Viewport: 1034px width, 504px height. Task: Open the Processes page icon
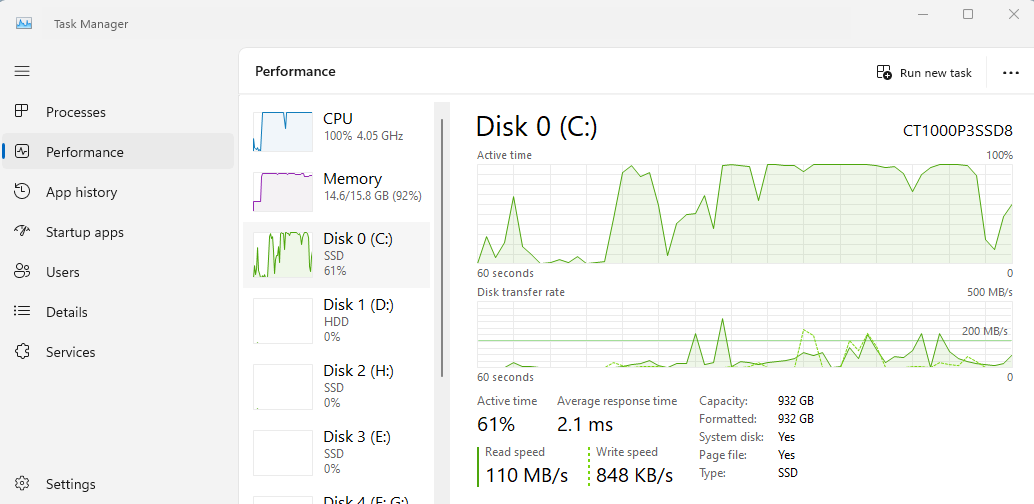pos(22,112)
